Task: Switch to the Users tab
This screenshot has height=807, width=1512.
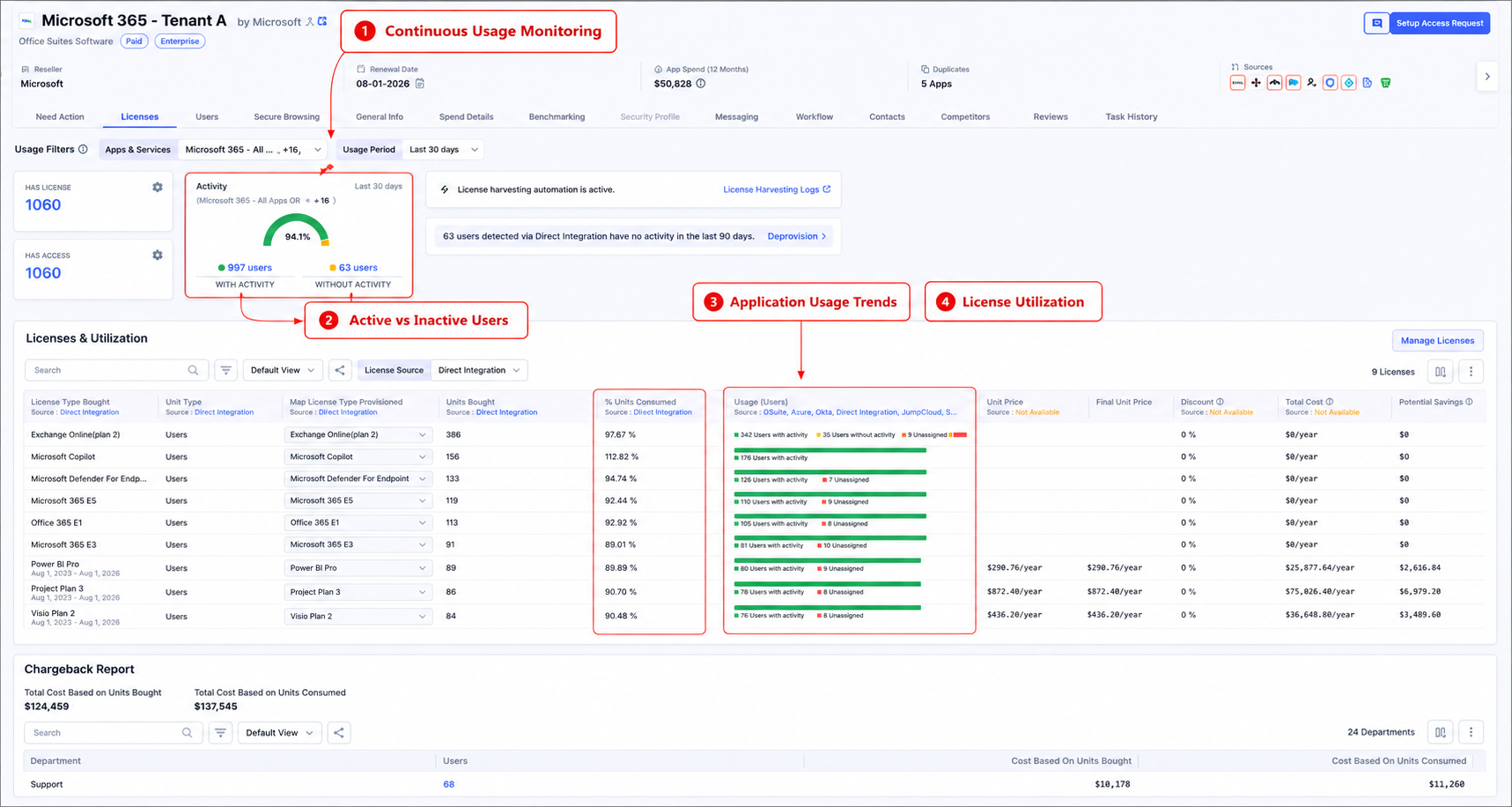Action: [x=207, y=116]
